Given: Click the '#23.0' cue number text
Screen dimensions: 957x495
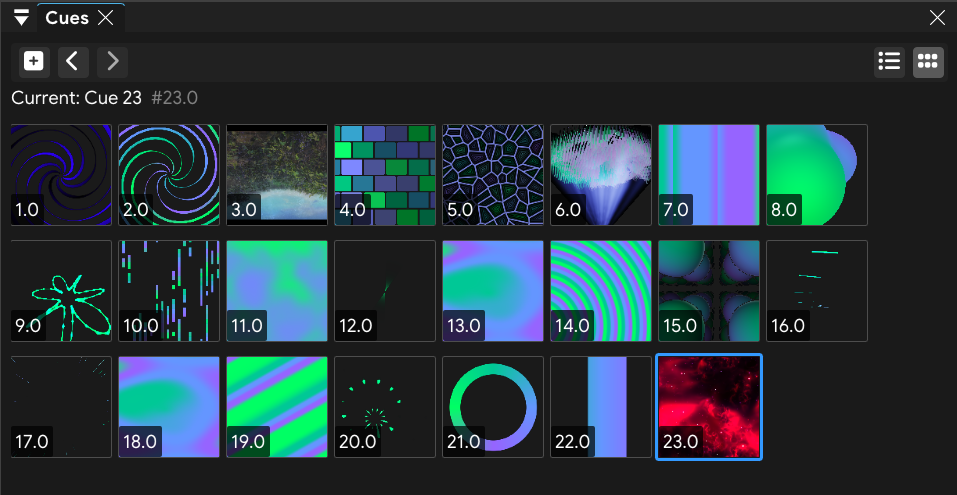Looking at the screenshot, I should [x=175, y=98].
